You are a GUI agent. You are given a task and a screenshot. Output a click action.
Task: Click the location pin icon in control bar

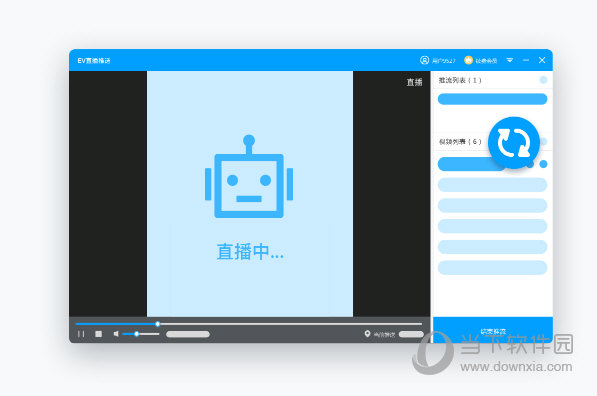[367, 334]
